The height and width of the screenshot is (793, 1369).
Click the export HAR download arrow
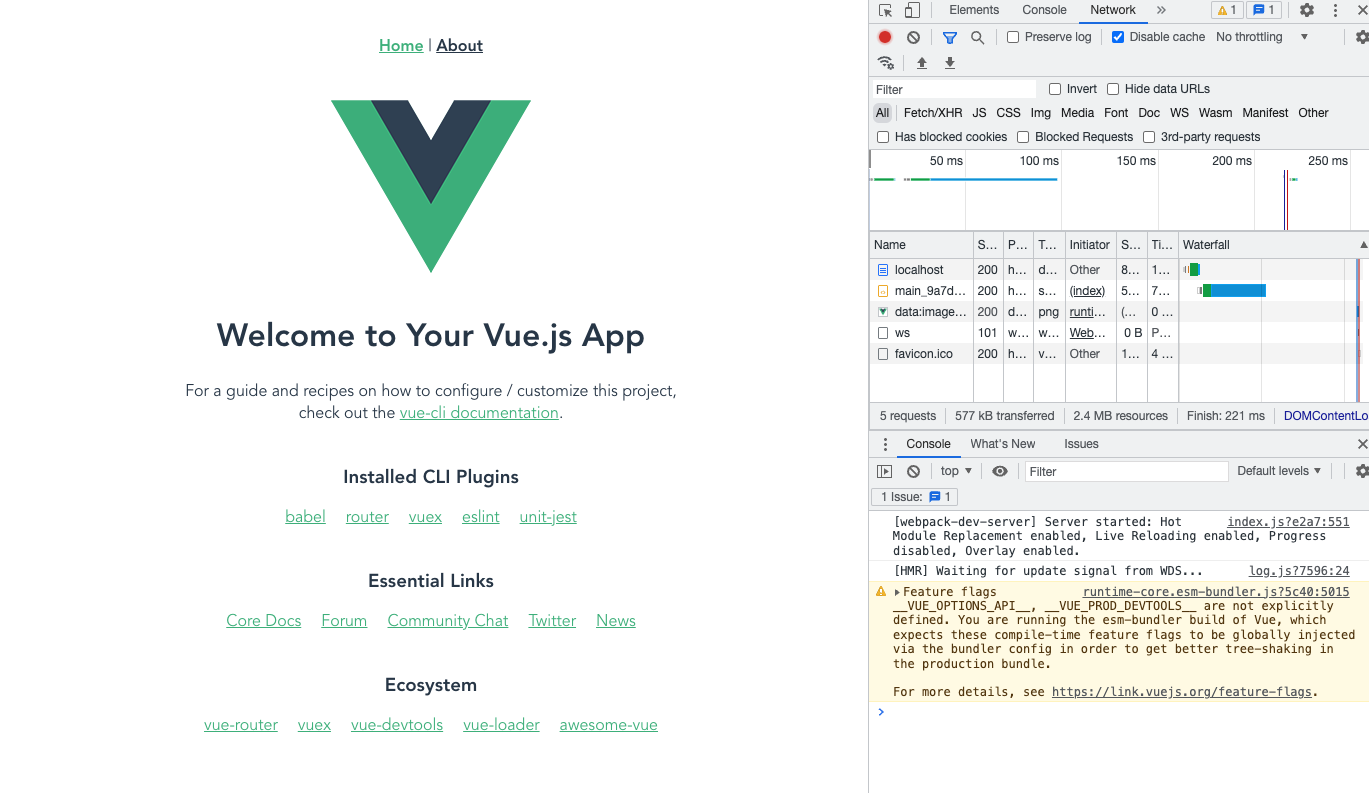[950, 63]
